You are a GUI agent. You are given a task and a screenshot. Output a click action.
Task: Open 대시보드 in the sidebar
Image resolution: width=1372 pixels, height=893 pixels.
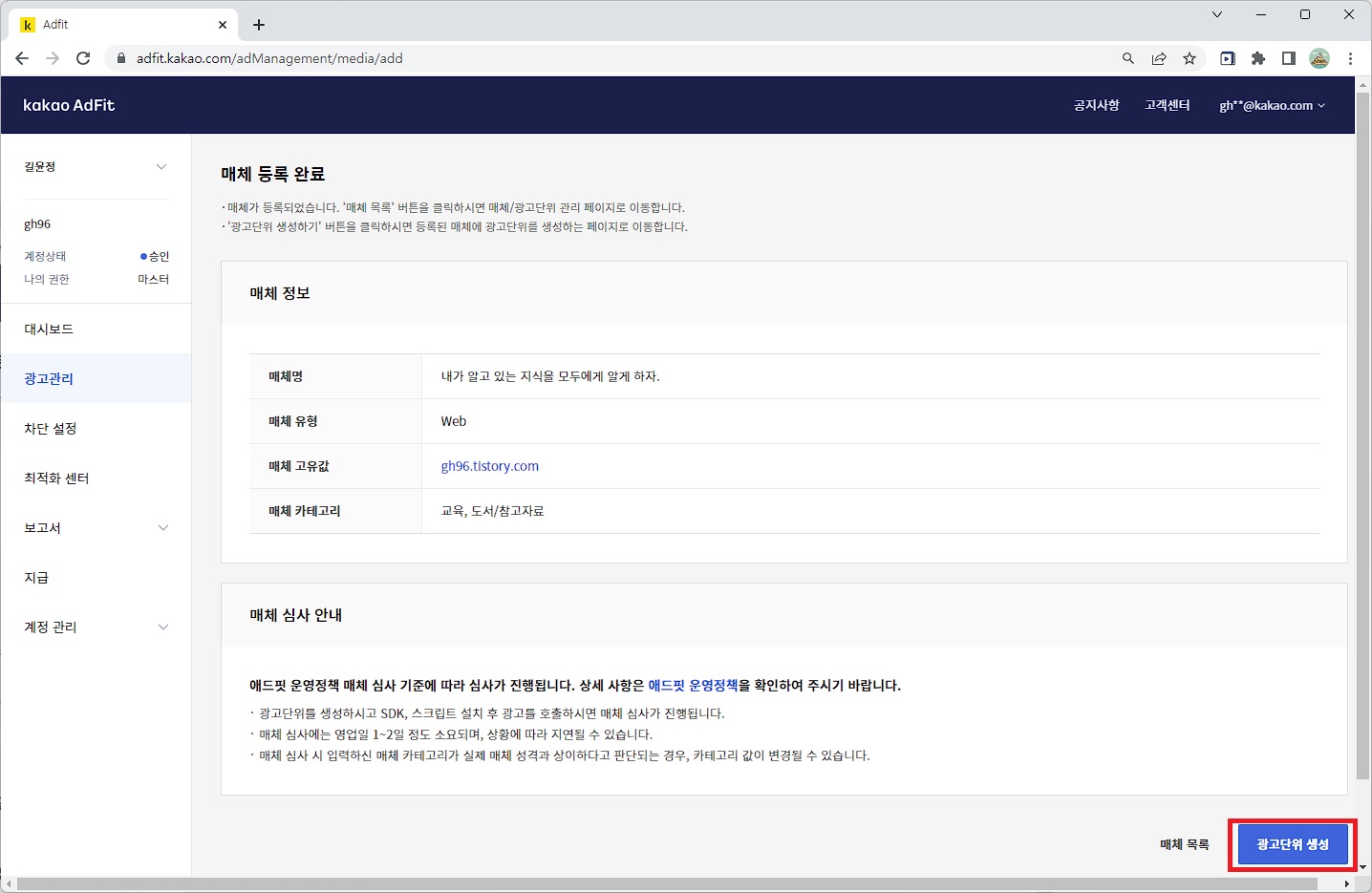click(x=96, y=330)
